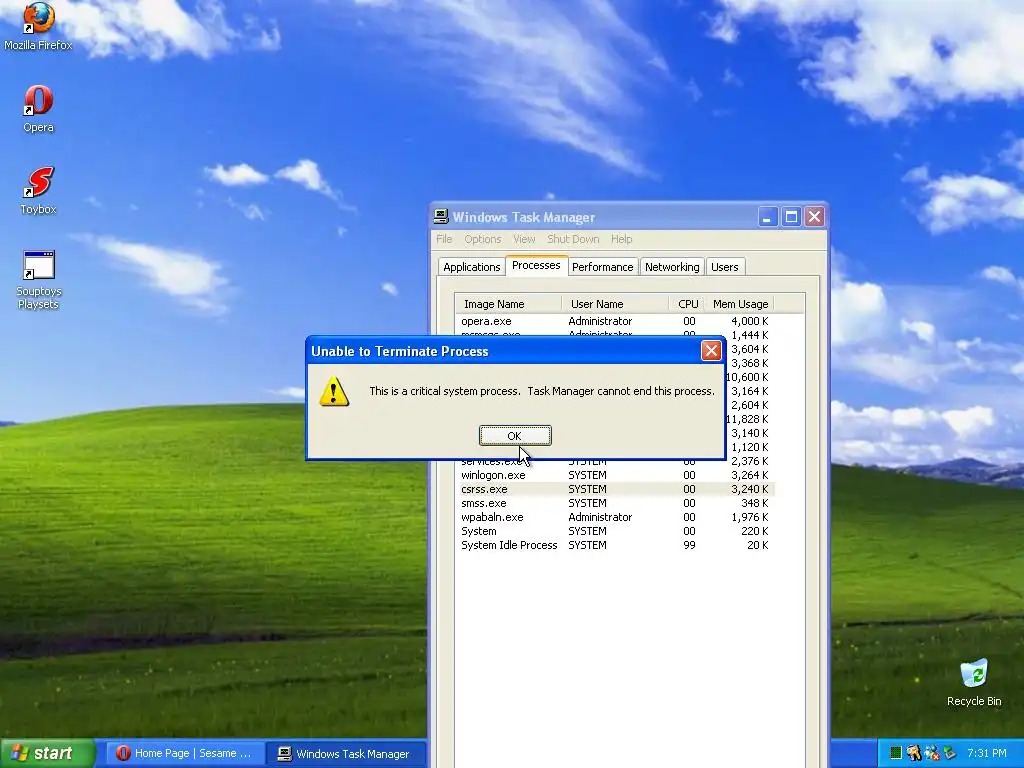1024x768 pixels.
Task: Select the System Idle Process row
Action: [615, 545]
